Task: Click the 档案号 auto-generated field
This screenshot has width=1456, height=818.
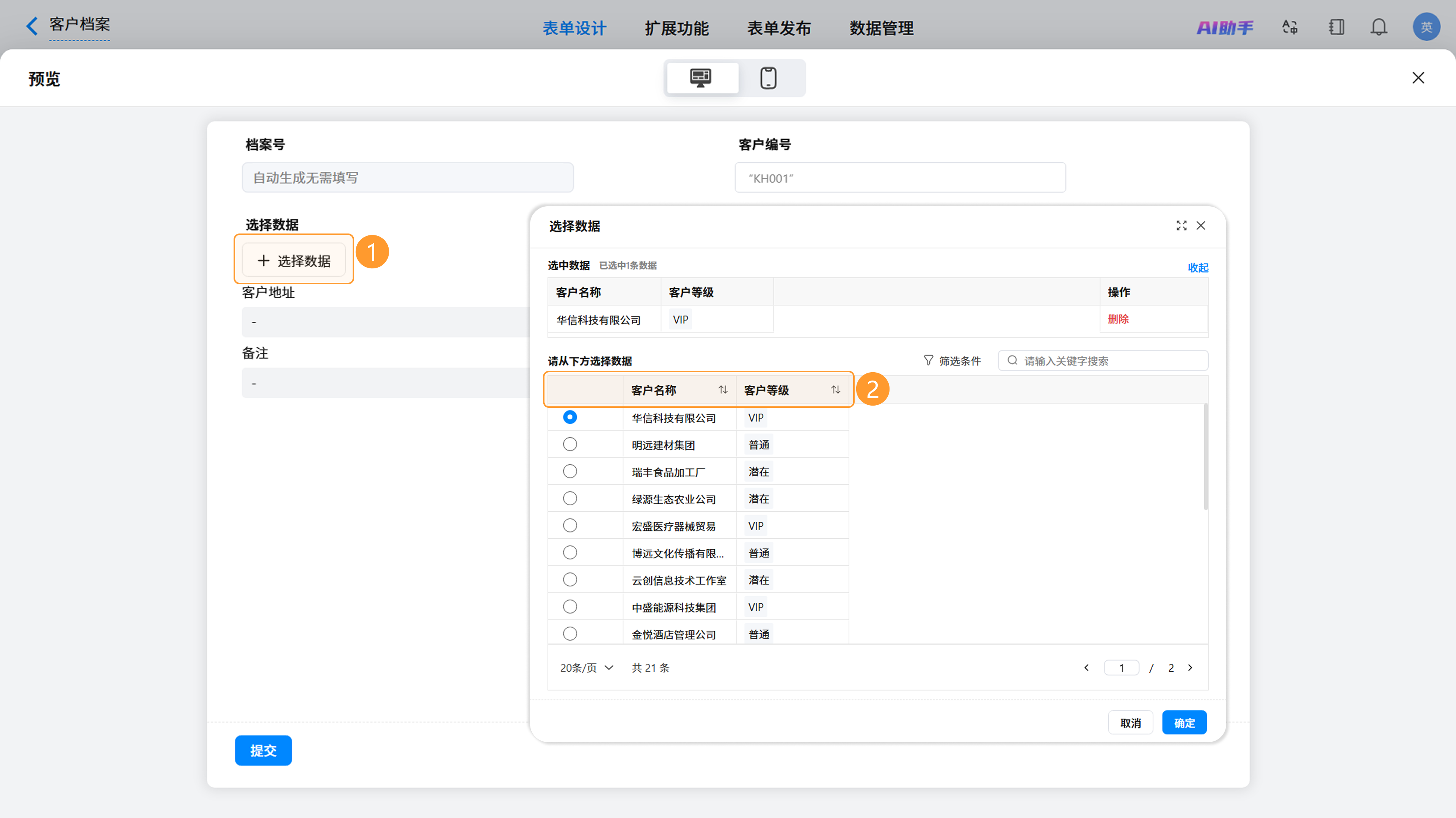Action: coord(408,178)
